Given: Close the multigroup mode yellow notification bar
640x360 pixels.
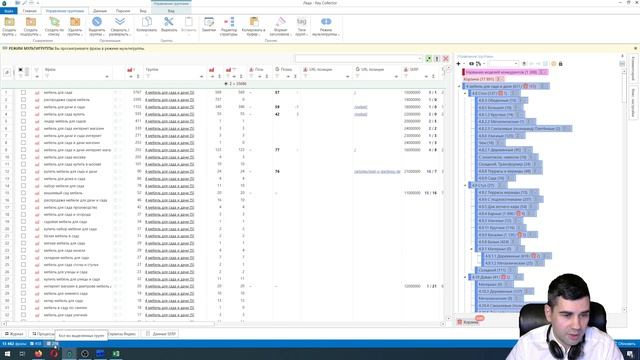Looking at the screenshot, I should click(636, 48).
